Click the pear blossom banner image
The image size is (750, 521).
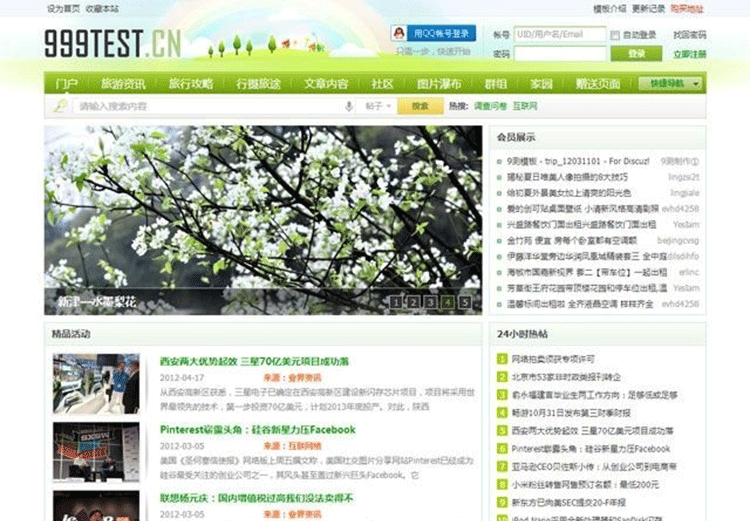[263, 220]
